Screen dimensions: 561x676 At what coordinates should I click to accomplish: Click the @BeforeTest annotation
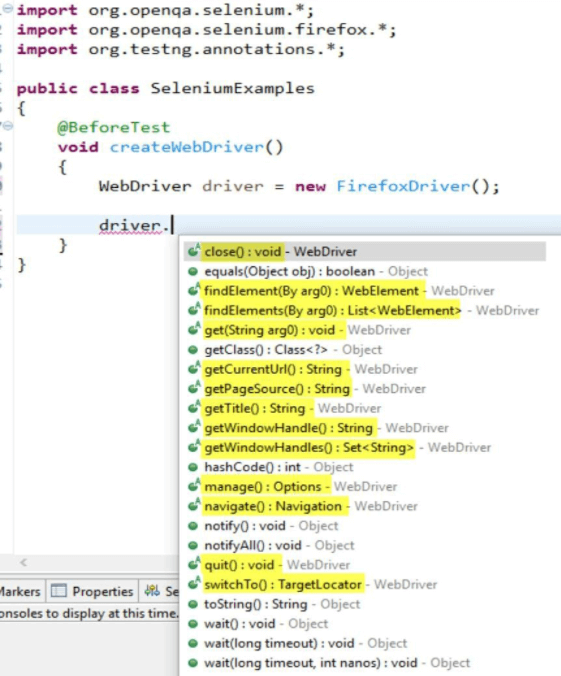point(114,127)
